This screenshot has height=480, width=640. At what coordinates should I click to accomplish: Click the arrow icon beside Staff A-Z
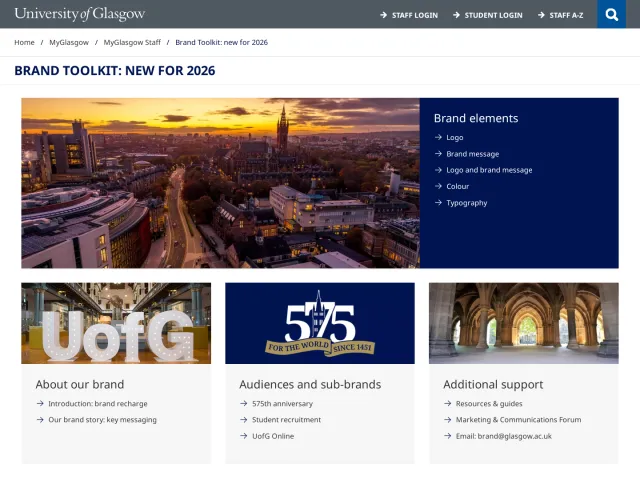[x=541, y=15]
